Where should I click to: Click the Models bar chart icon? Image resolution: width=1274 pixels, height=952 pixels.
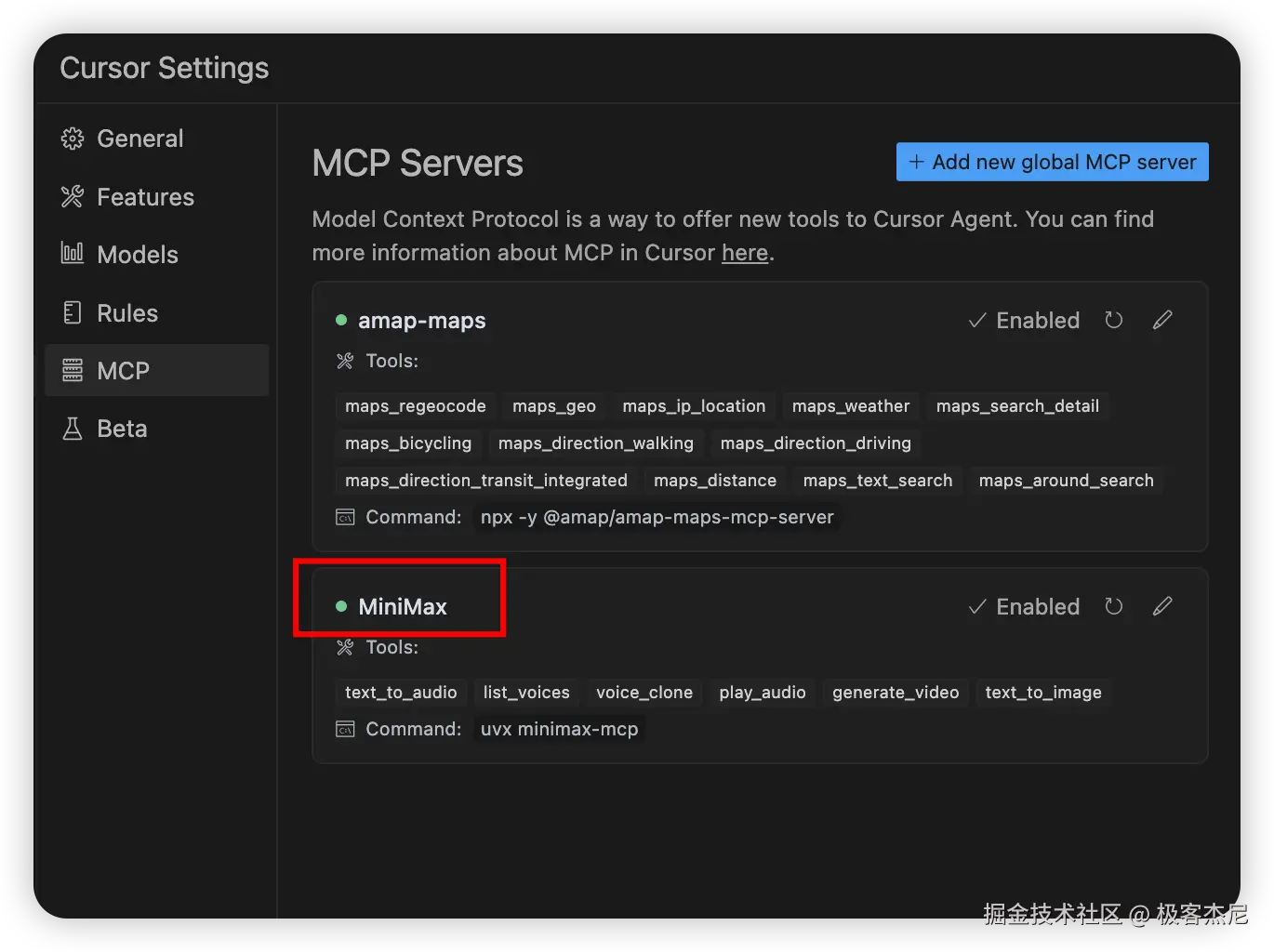73,253
